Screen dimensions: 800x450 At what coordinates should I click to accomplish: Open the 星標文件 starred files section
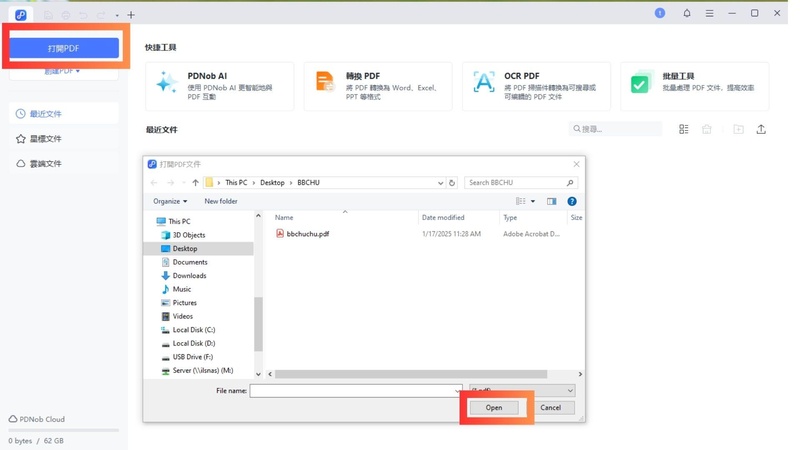point(45,139)
